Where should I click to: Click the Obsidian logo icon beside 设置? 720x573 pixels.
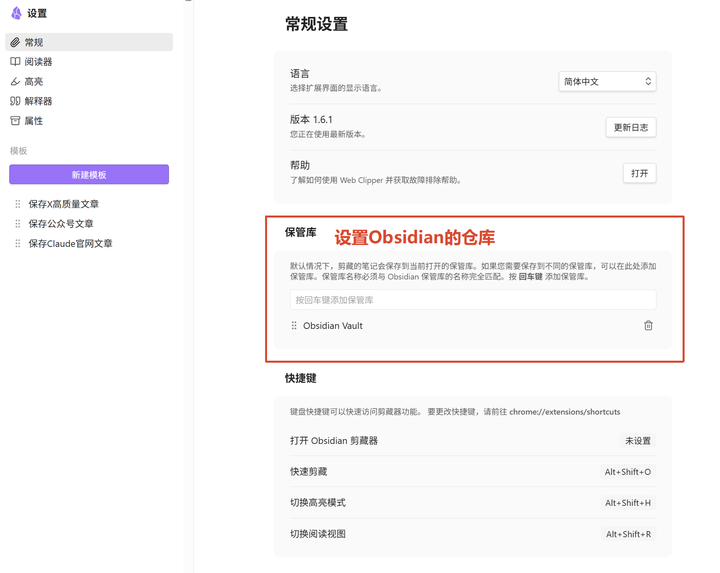(16, 13)
